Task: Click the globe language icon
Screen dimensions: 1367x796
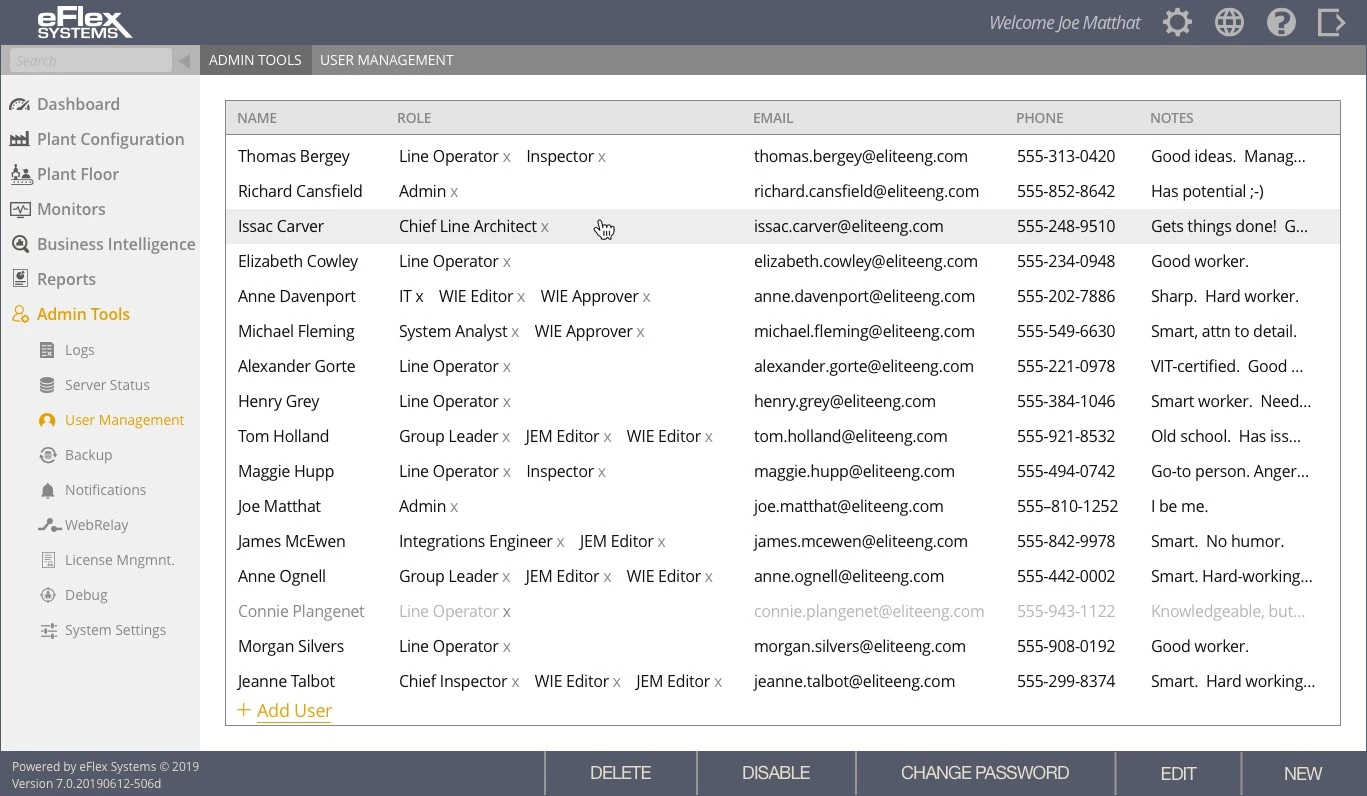Action: pyautogui.click(x=1229, y=23)
